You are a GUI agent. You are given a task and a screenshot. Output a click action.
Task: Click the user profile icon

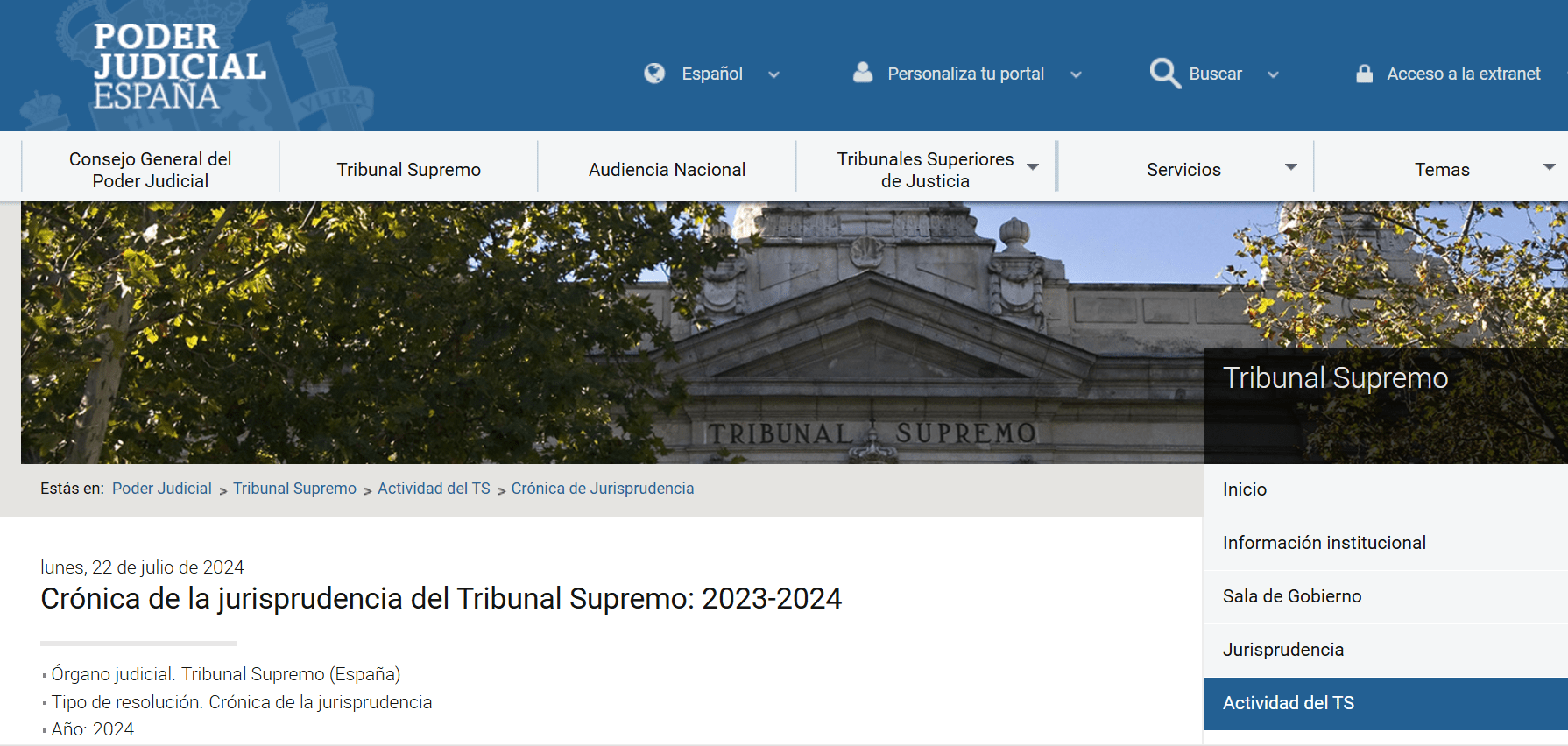tap(863, 73)
